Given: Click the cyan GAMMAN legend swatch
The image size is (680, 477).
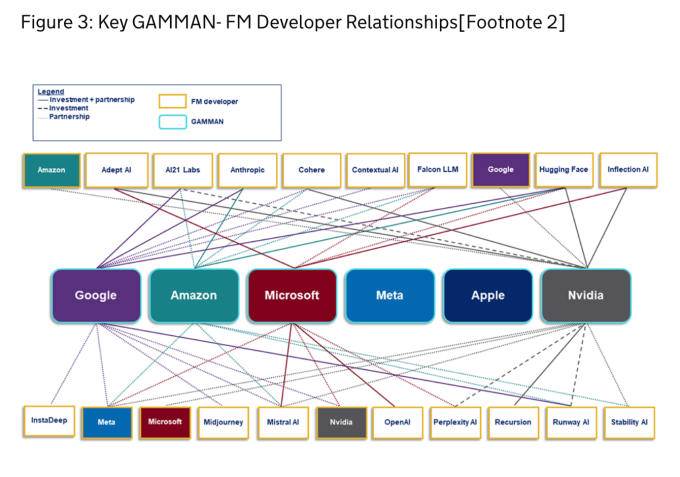Looking at the screenshot, I should coord(172,123).
